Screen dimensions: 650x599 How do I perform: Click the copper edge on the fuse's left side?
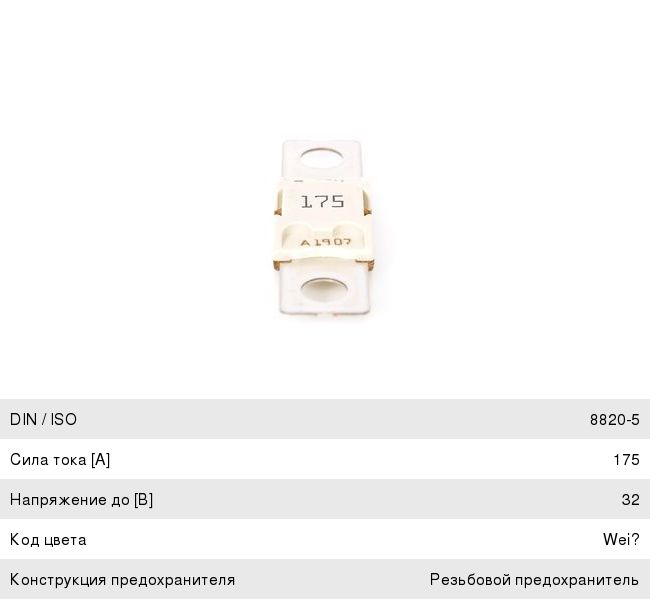point(277,202)
